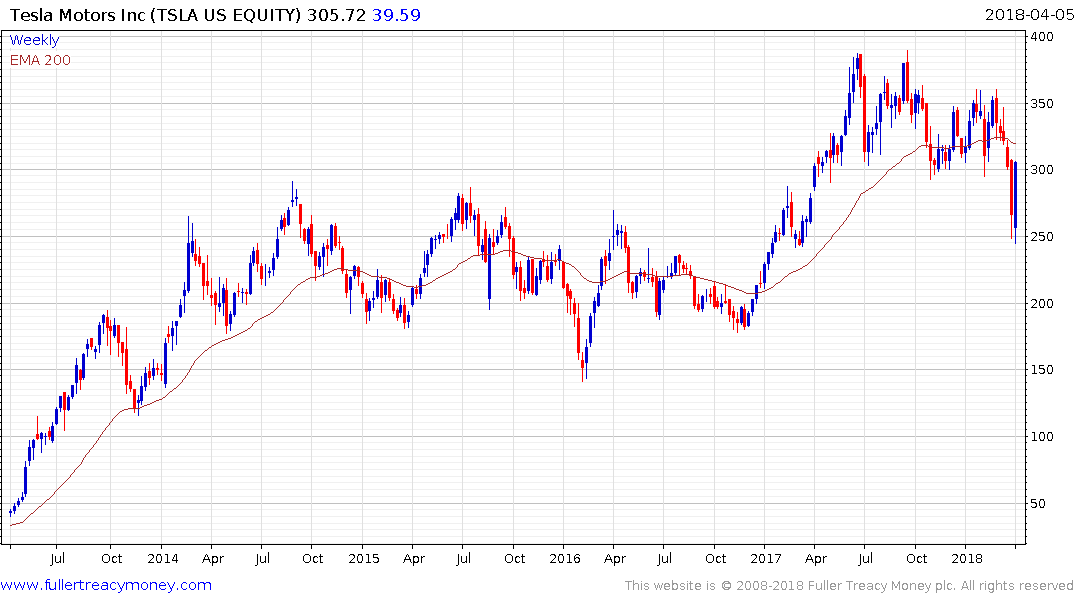Click the 200 price axis label
Image resolution: width=1075 pixels, height=600 pixels.
(1042, 303)
